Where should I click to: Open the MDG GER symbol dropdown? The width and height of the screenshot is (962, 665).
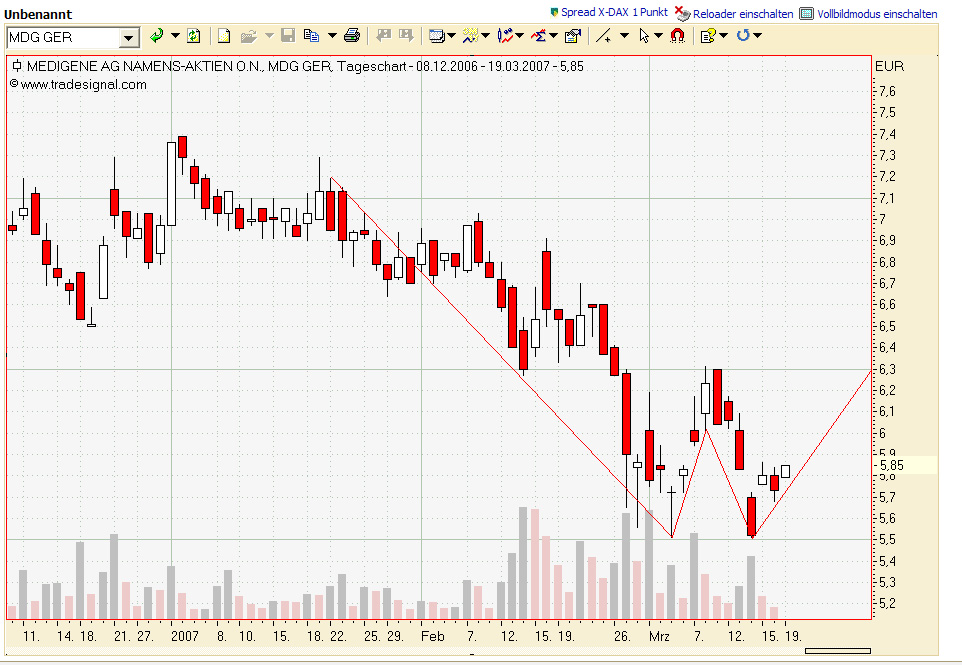pyautogui.click(x=129, y=38)
